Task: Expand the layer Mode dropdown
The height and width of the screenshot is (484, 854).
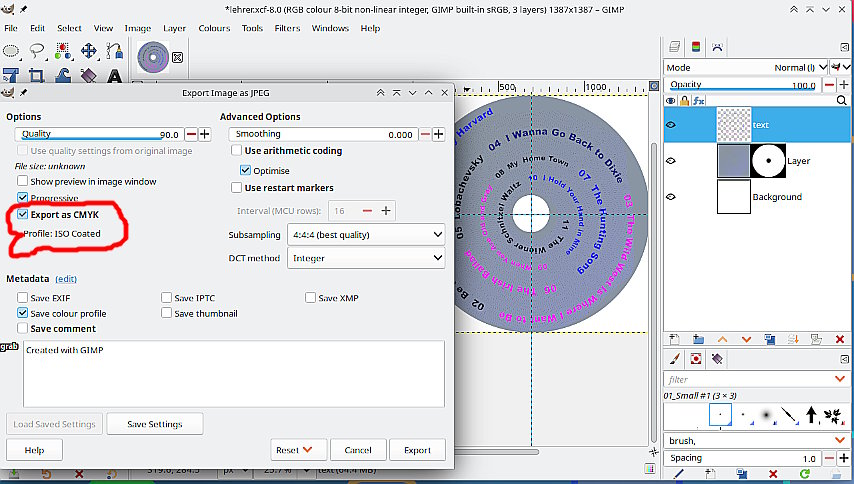Action: point(795,67)
